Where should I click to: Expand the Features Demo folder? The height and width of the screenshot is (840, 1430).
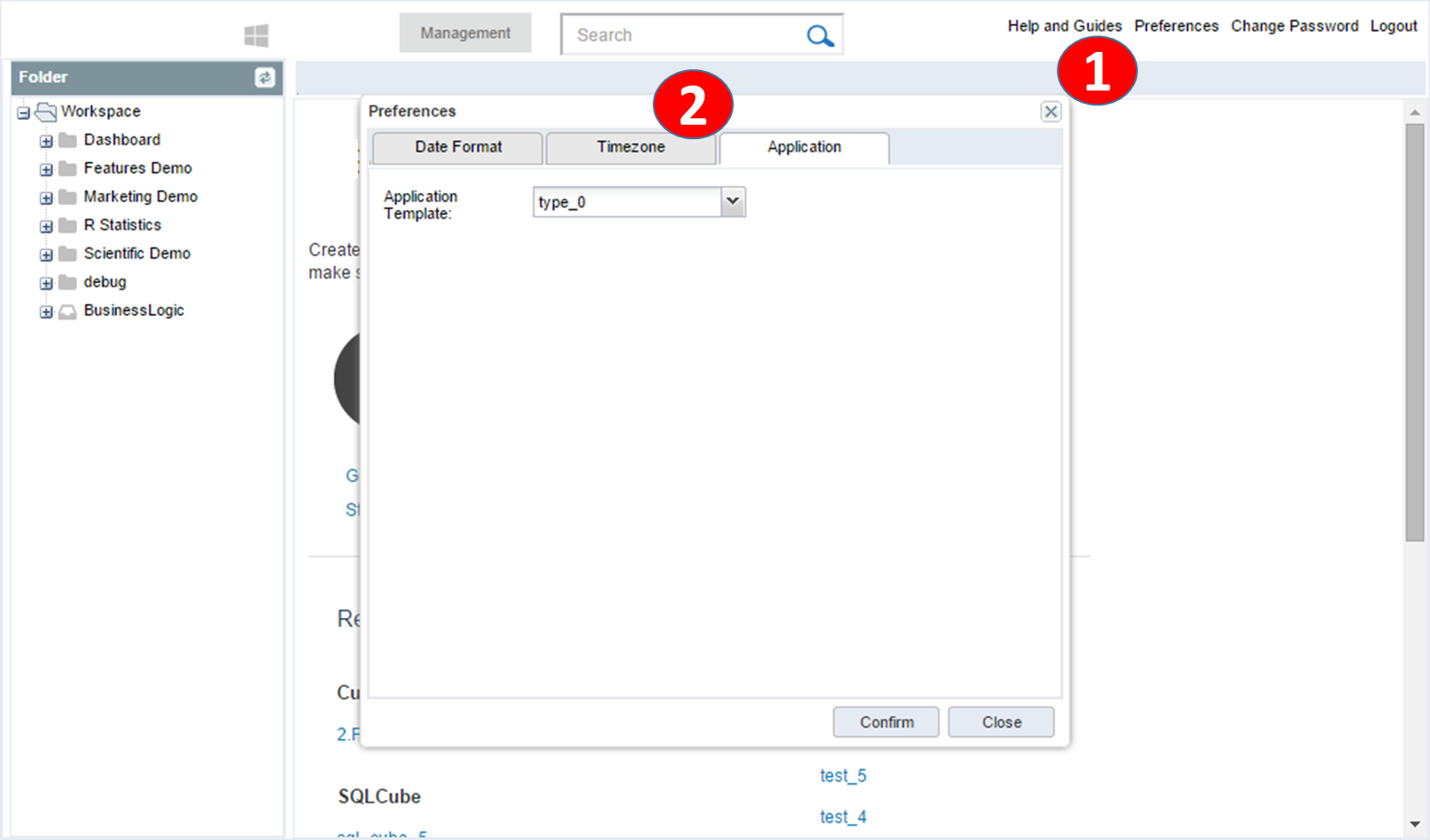pyautogui.click(x=46, y=169)
